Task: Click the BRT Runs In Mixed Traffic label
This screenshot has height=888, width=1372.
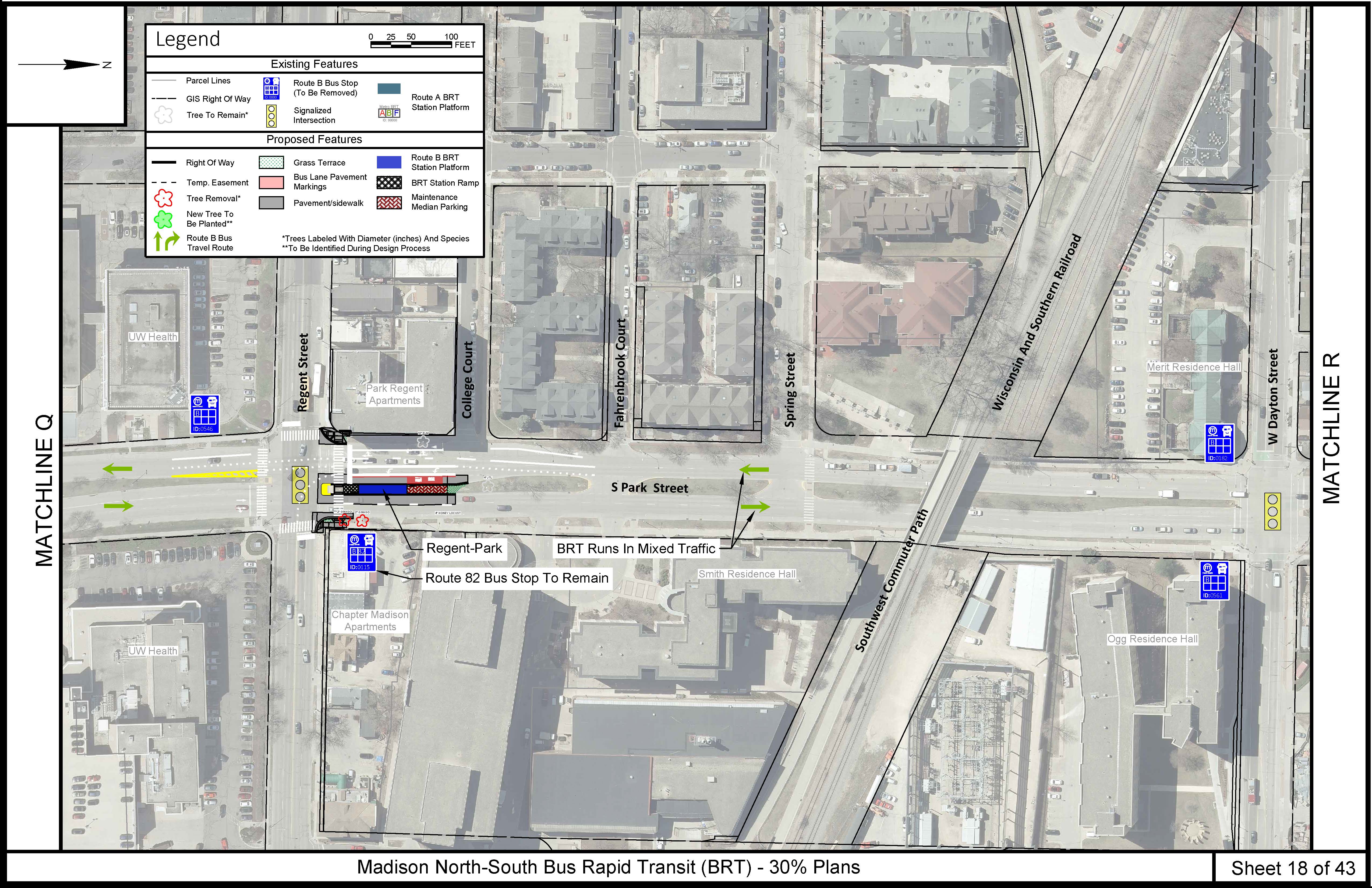Action: (636, 549)
